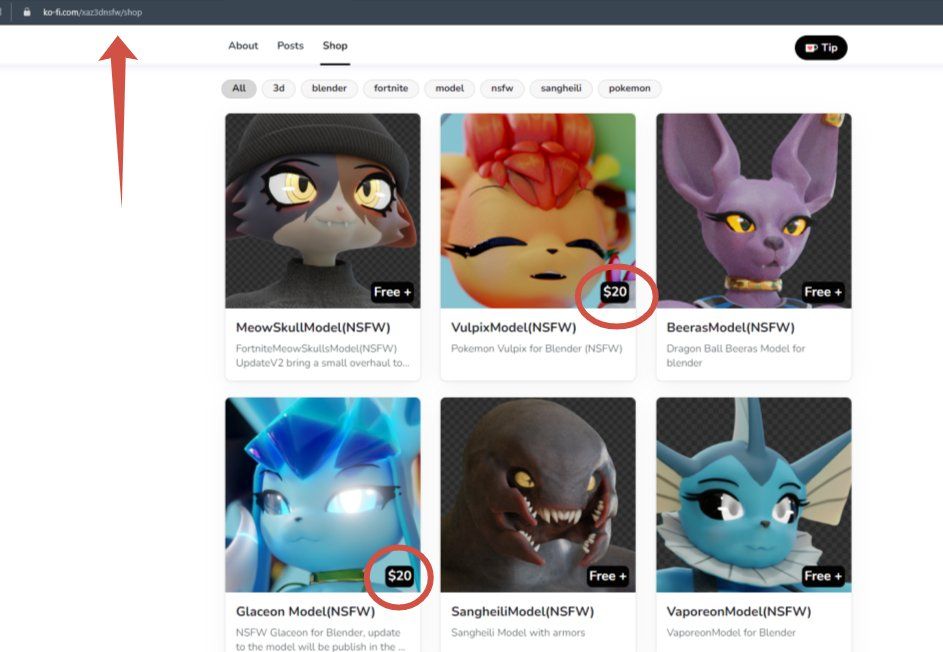Click Free + badge on BeerasModel
This screenshot has width=943, height=652.
[823, 292]
